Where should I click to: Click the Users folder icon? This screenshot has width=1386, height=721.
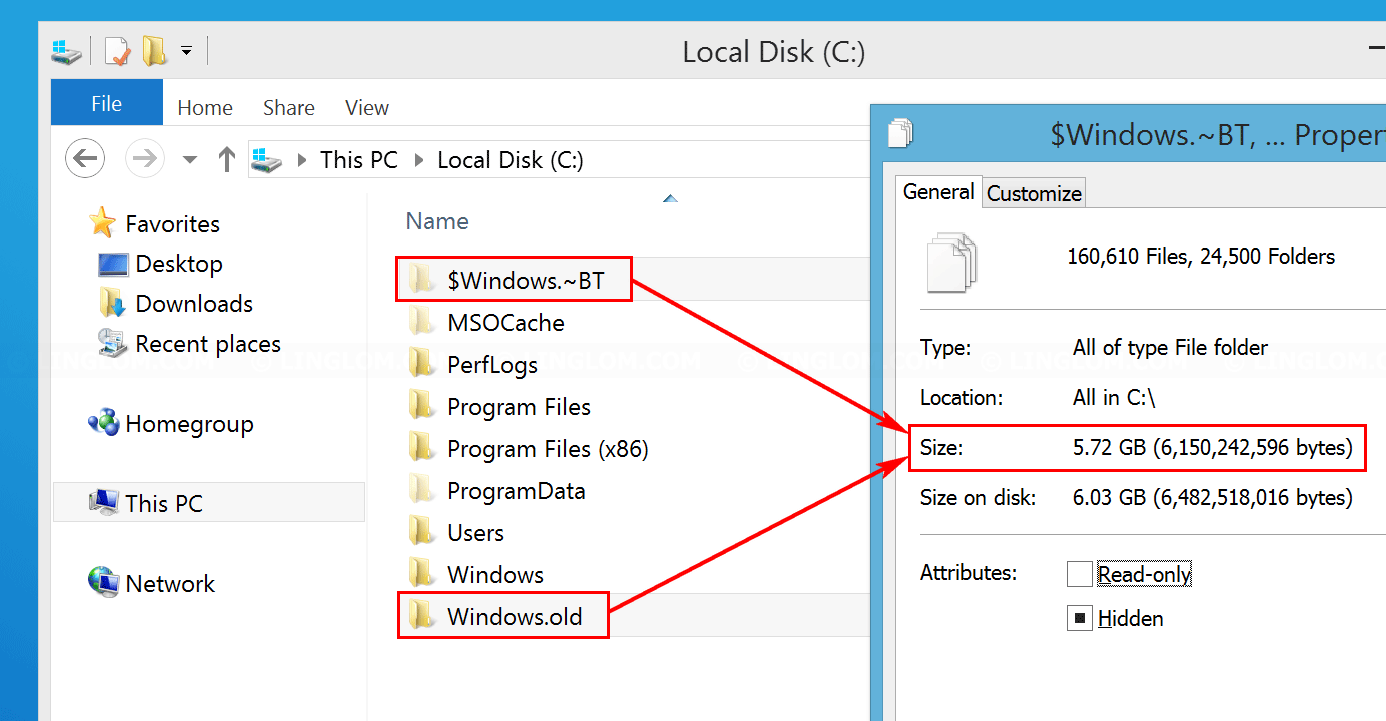[x=422, y=532]
